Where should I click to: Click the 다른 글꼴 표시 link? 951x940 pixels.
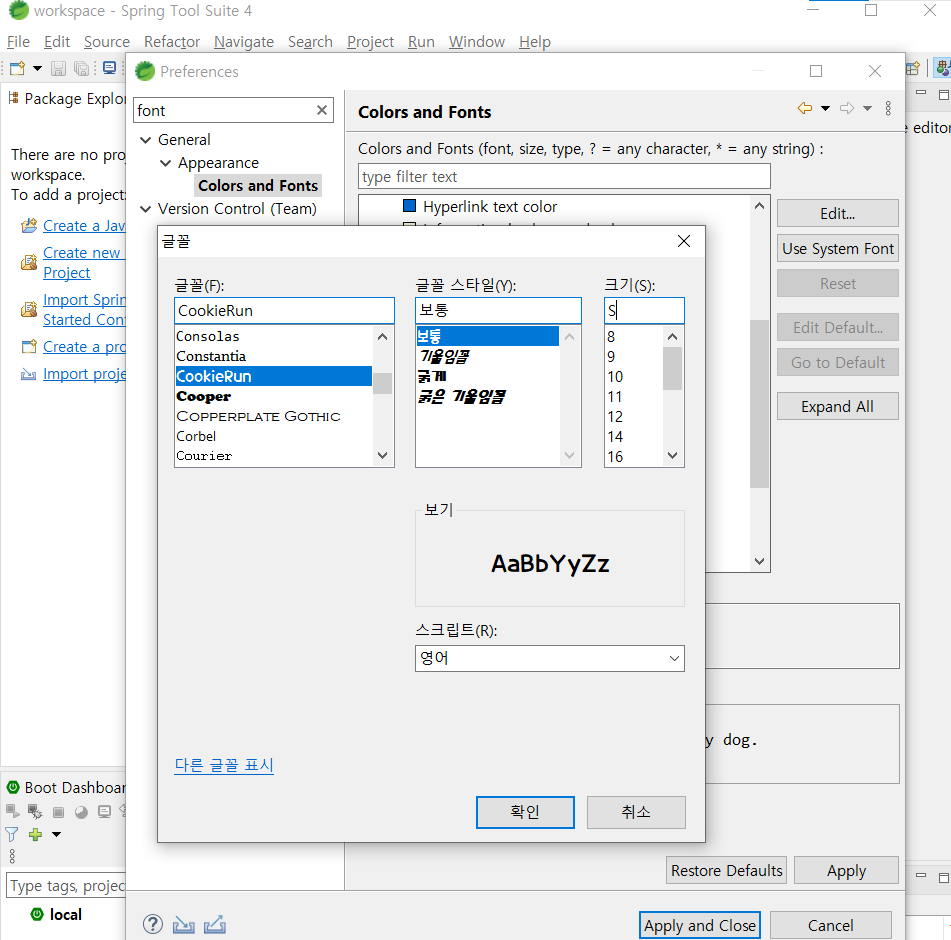click(x=224, y=765)
